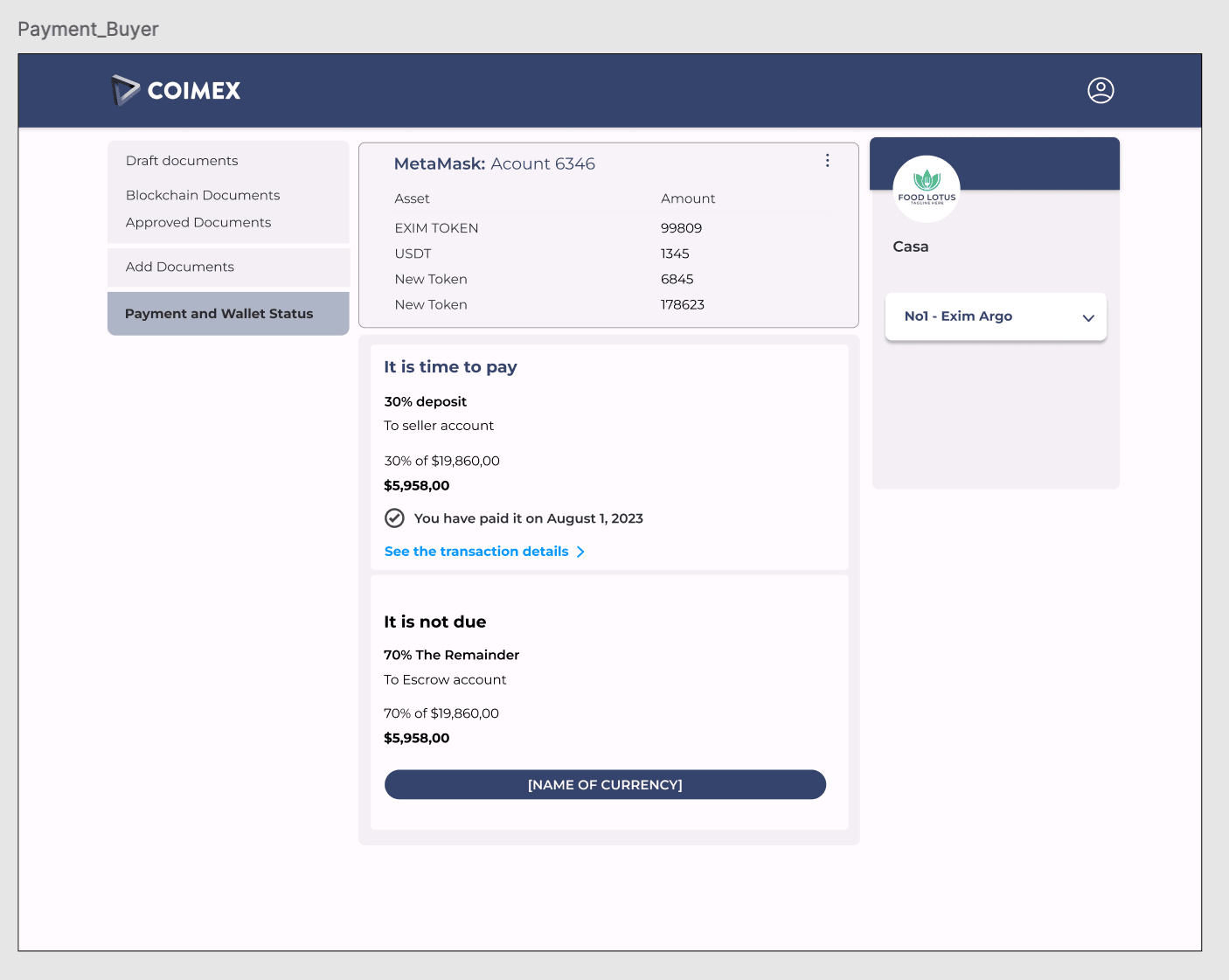Go to Blockchain Documents
Screen dimensions: 1229x980
pyautogui.click(x=203, y=195)
